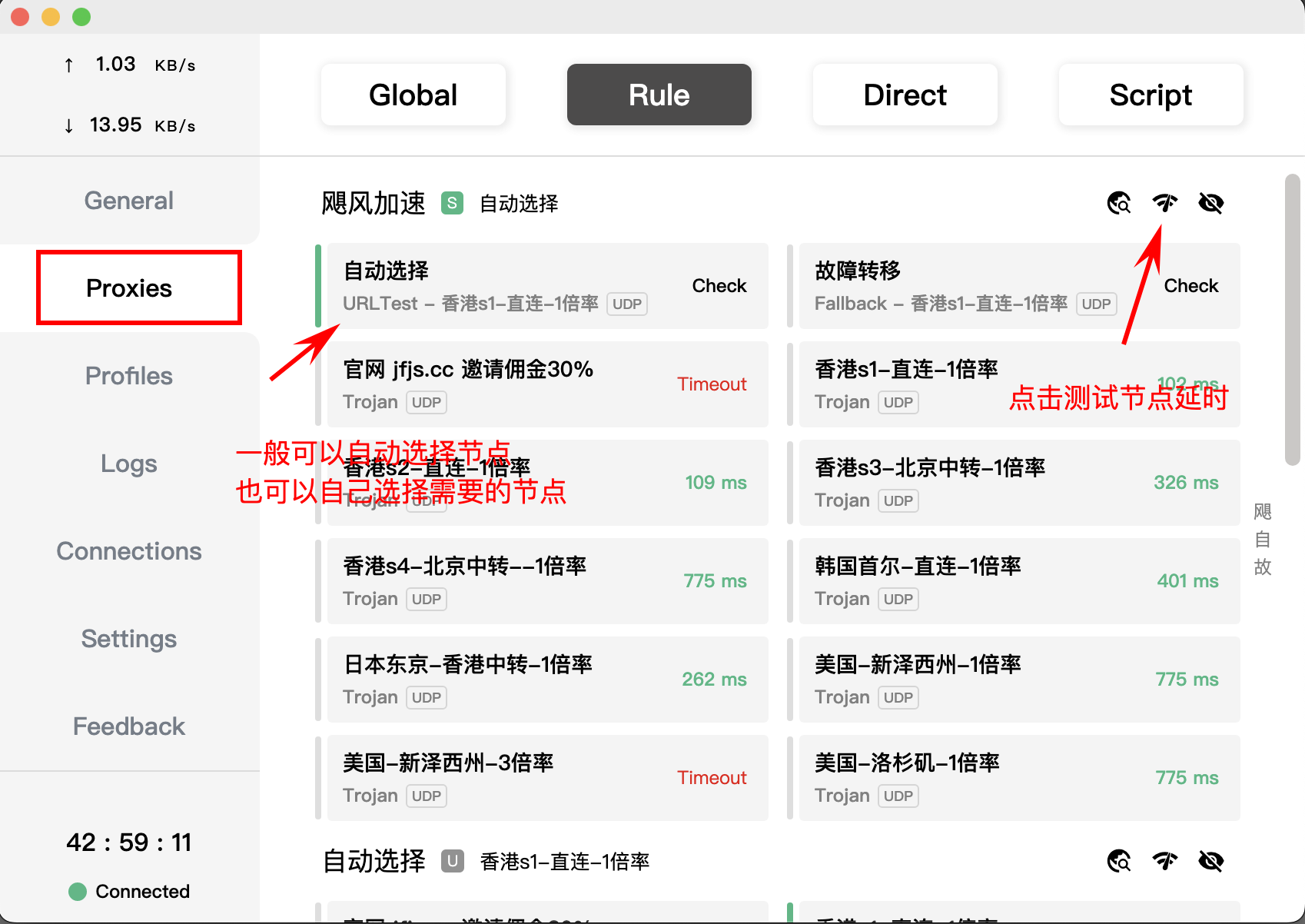1305x924 pixels.
Task: Locate selected node in the U-badged 自动选择 group
Action: click(1119, 861)
